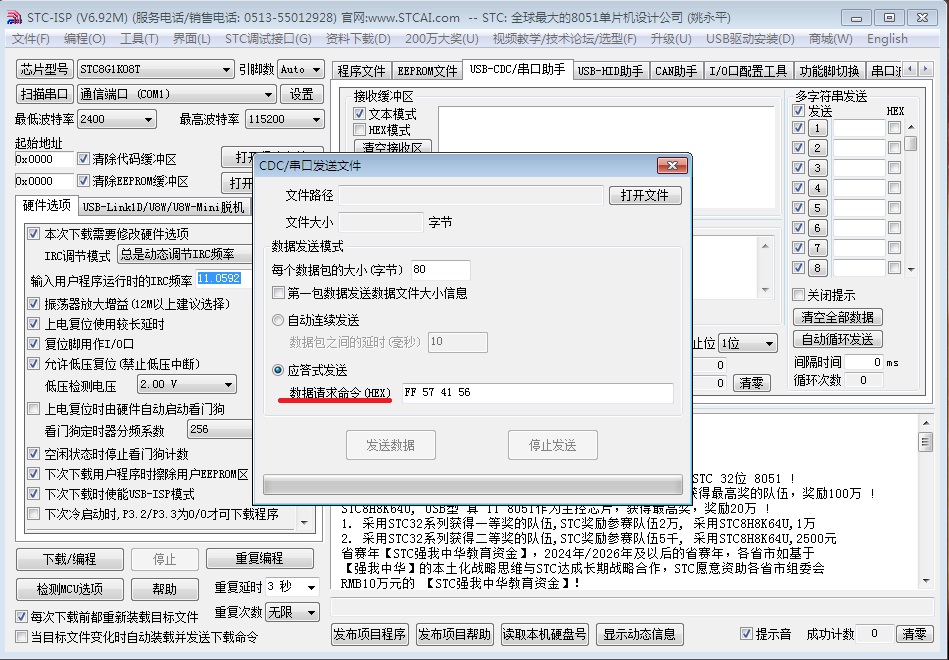This screenshot has width=949, height=660.
Task: Tick the HEX checkbox for string row 1
Action: (x=894, y=128)
